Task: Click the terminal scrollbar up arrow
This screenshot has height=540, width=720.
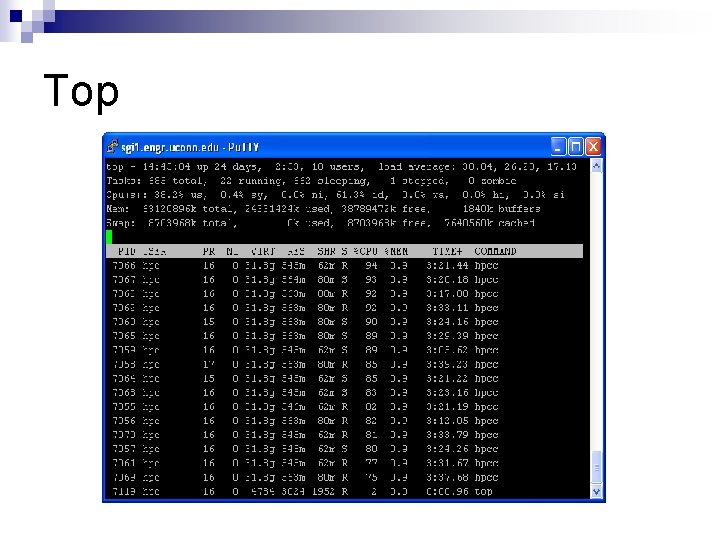Action: coord(596,166)
